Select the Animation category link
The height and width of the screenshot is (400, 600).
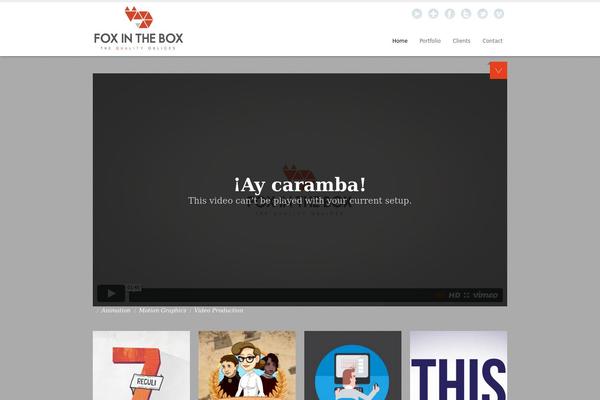tap(116, 310)
